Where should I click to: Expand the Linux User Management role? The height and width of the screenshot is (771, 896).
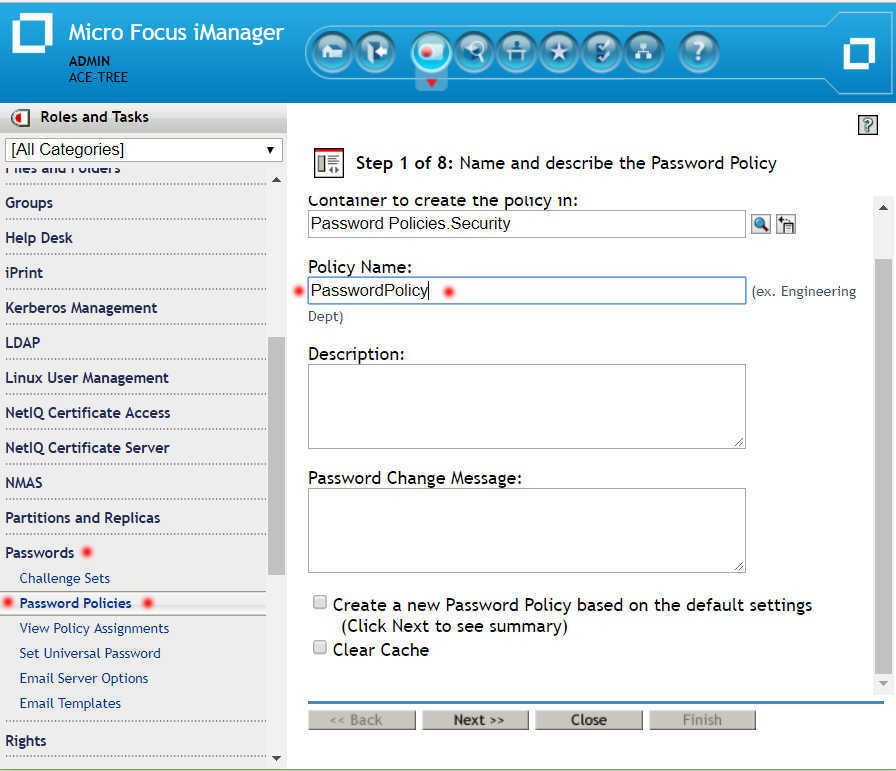87,378
